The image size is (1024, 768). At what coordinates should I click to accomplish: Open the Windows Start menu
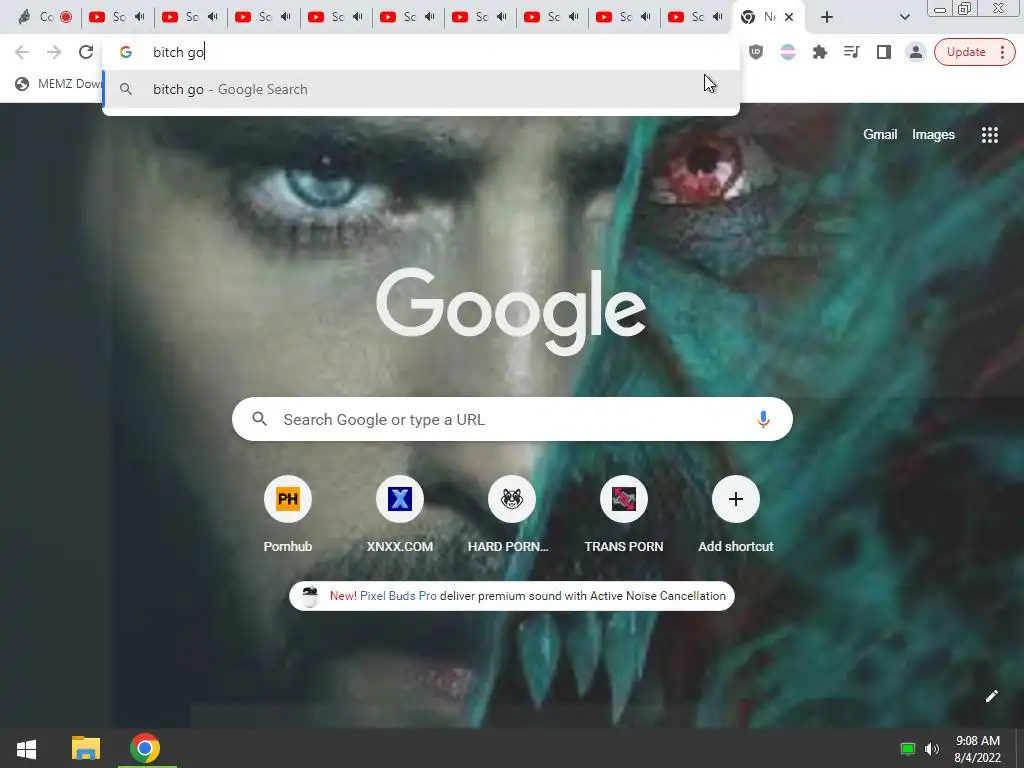[26, 748]
